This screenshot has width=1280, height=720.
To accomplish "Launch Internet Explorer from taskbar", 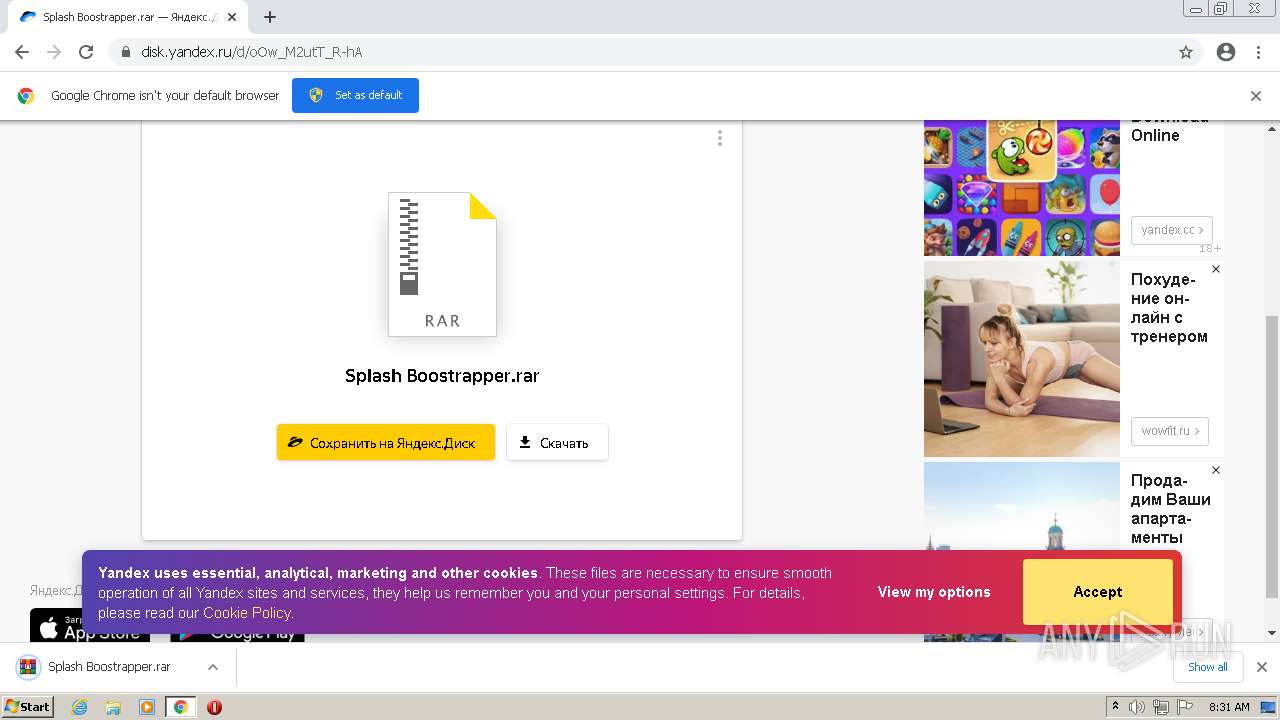I will click(x=80, y=707).
